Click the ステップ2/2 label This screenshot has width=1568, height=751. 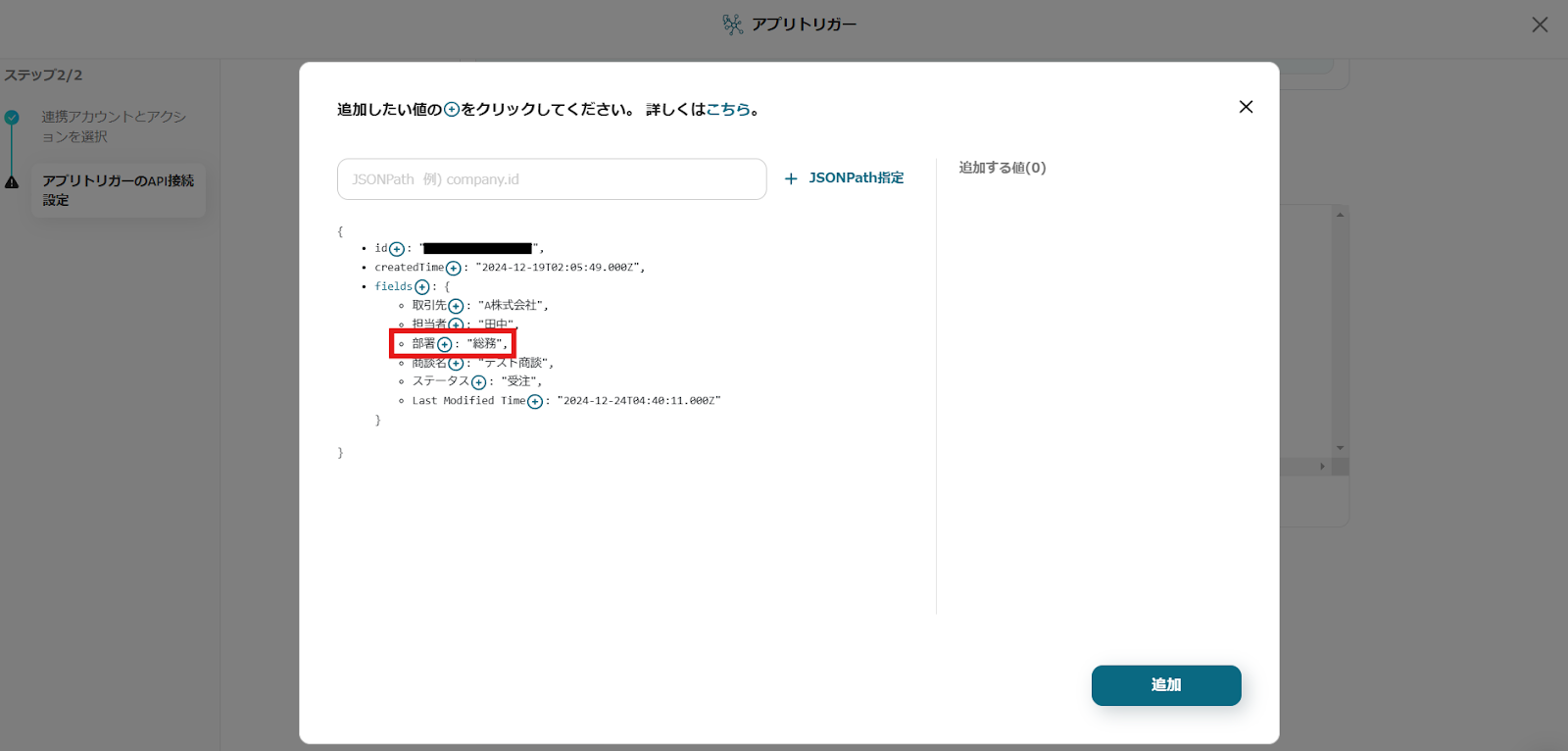pyautogui.click(x=43, y=75)
